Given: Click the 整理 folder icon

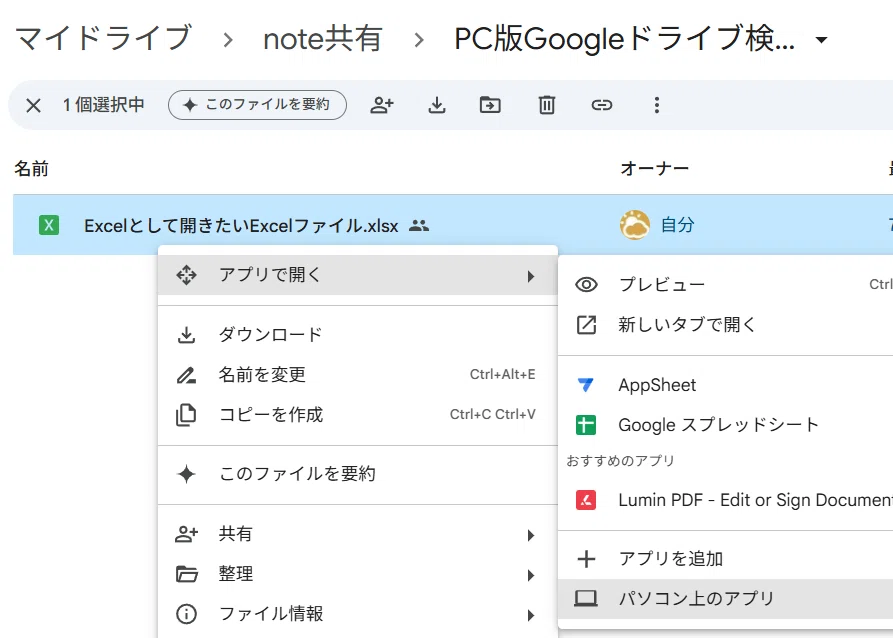Looking at the screenshot, I should pyautogui.click(x=187, y=574).
